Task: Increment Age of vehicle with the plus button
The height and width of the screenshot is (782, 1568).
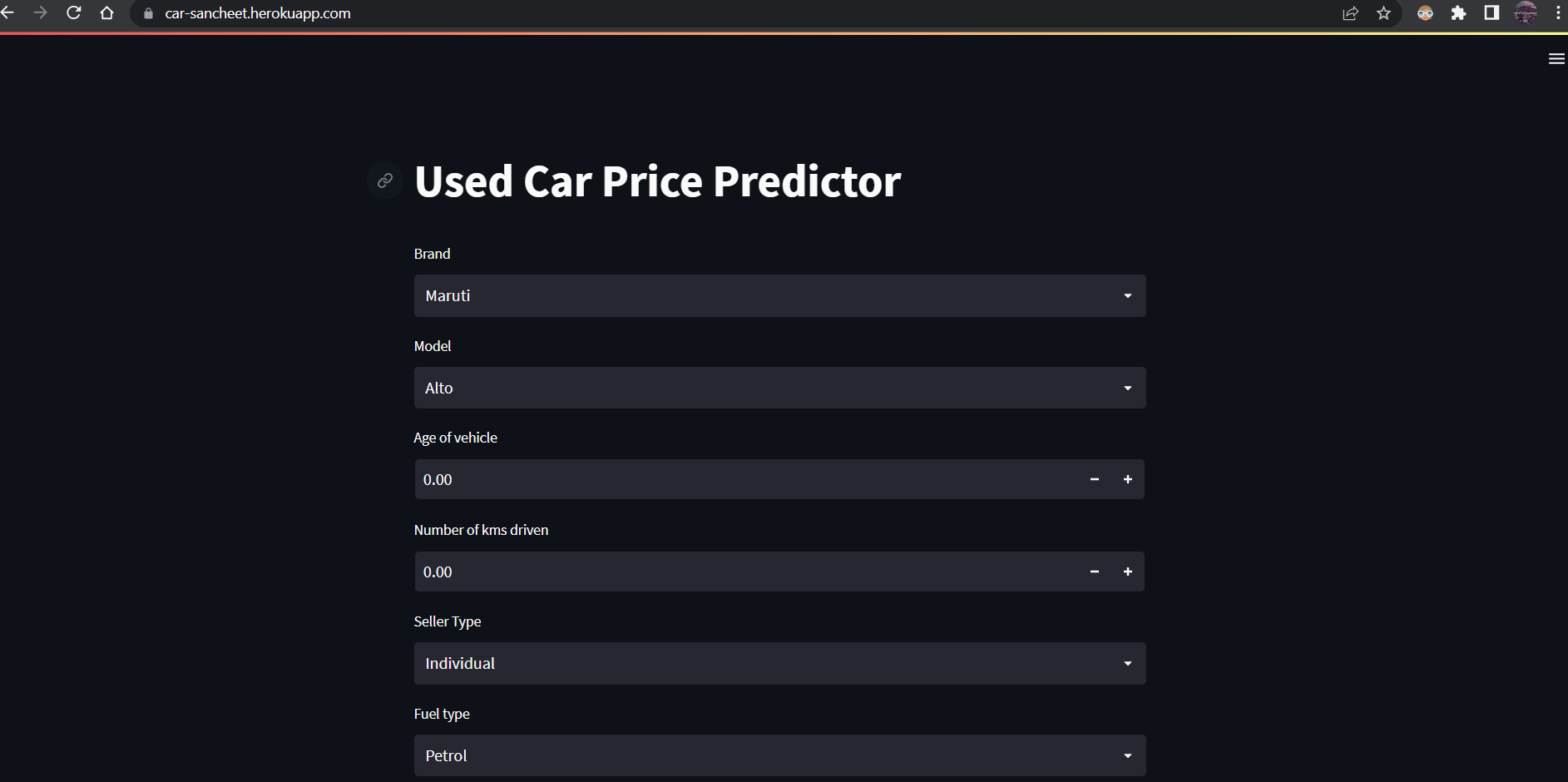Action: click(x=1129, y=479)
